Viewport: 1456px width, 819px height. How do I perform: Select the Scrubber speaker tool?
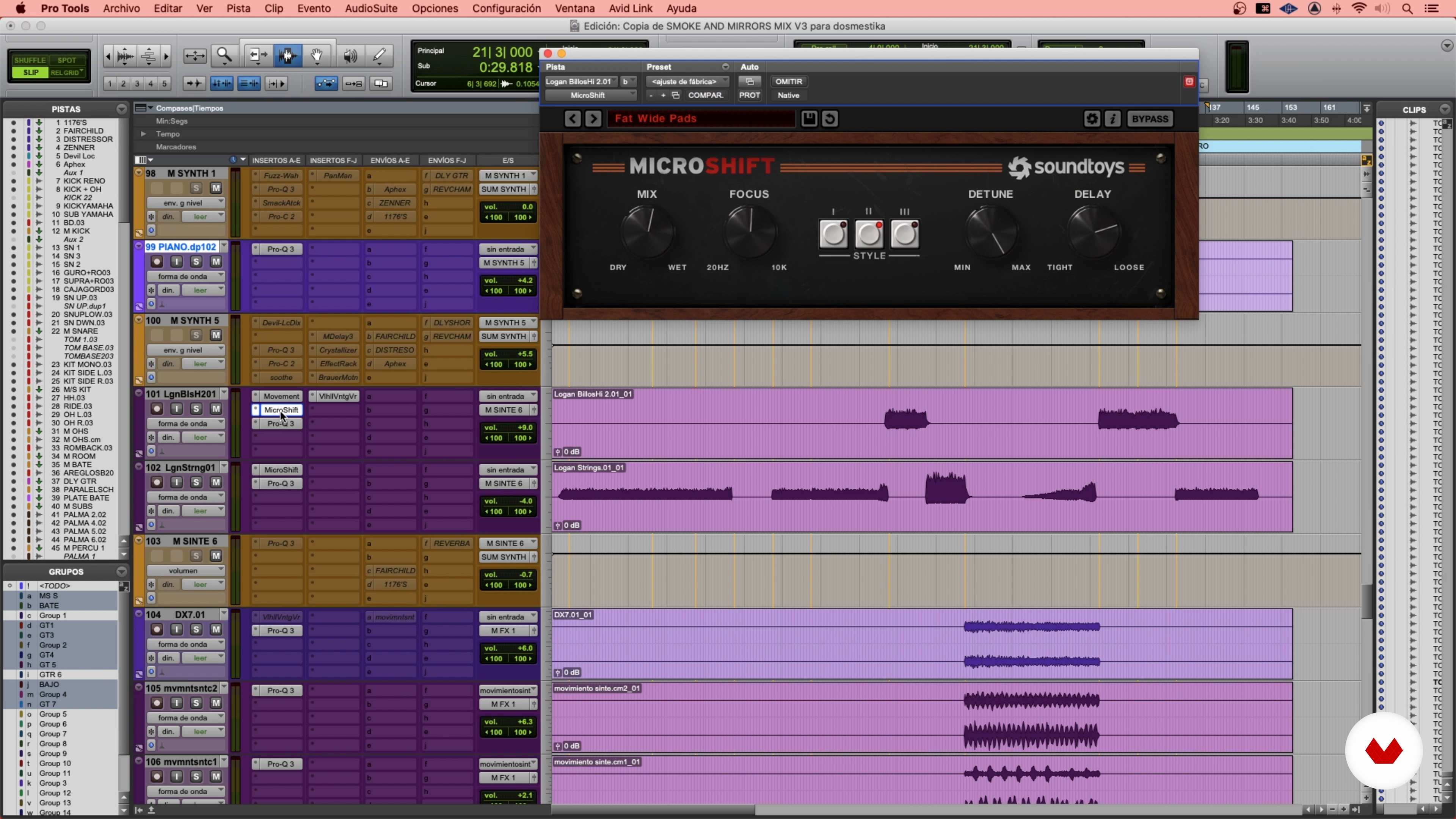pos(350,55)
